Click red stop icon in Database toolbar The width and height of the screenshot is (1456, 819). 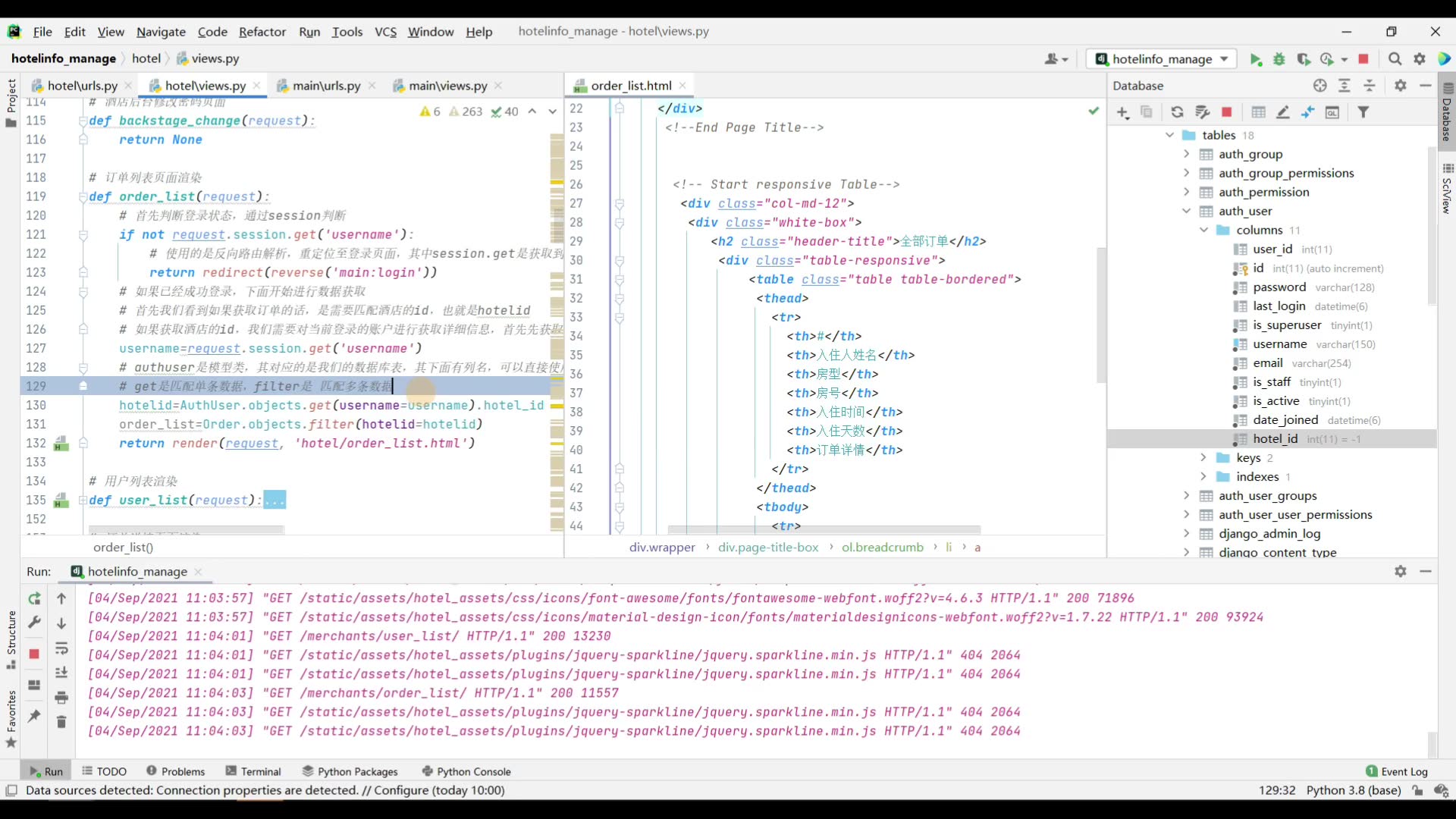pyautogui.click(x=1227, y=112)
